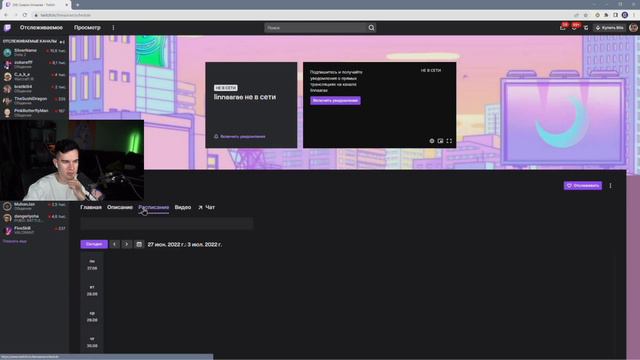Open MuhanJan channel in sidebar
This screenshot has width=640, height=360.
coord(34,206)
